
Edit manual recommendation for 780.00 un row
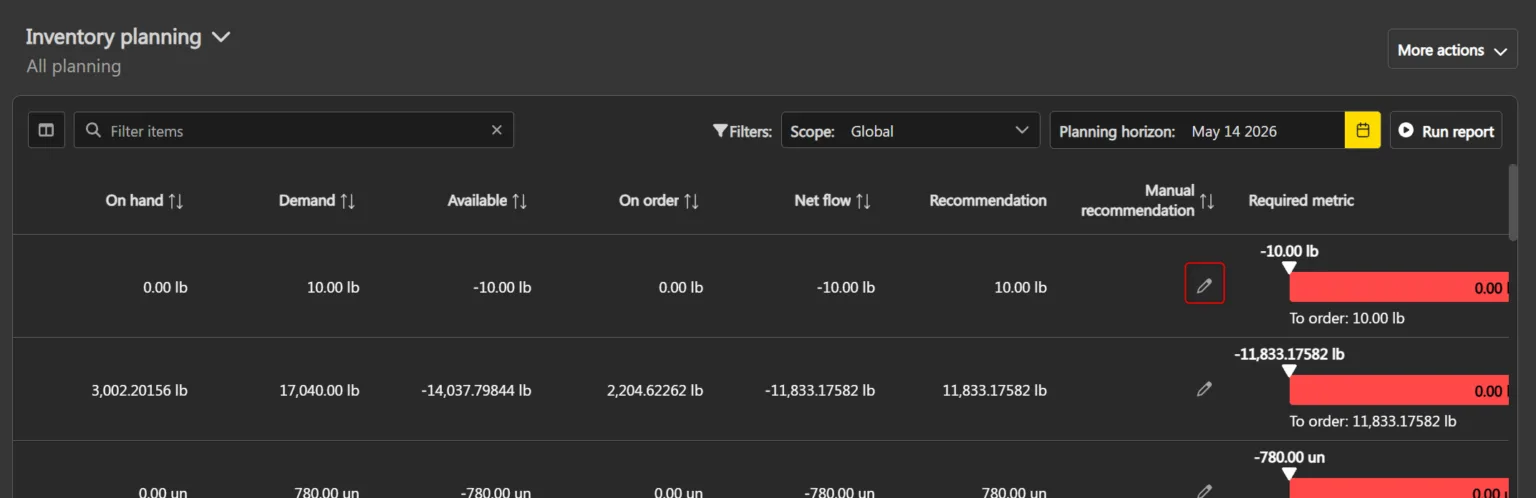pyautogui.click(x=1204, y=490)
